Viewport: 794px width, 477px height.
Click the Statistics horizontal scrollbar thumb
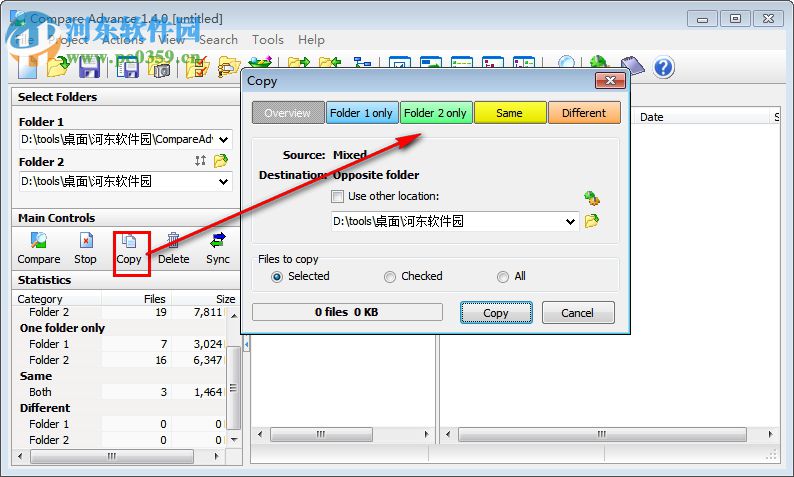click(111, 456)
